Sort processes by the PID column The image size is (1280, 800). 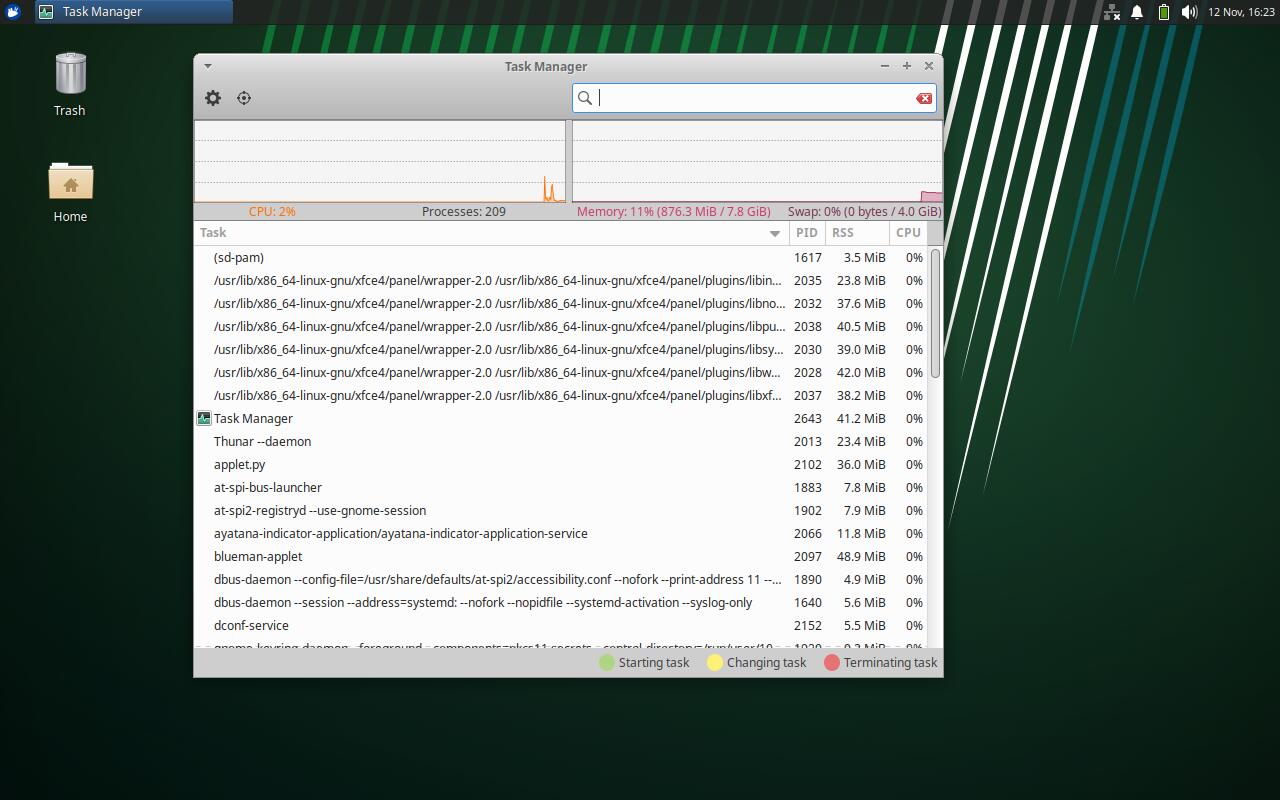click(807, 233)
